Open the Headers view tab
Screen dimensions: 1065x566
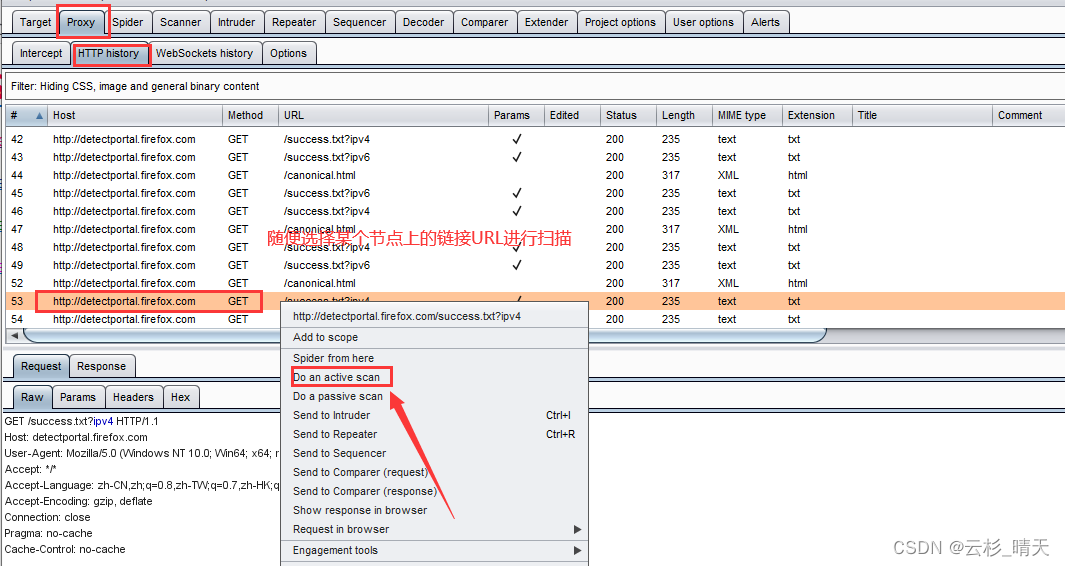[x=133, y=397]
